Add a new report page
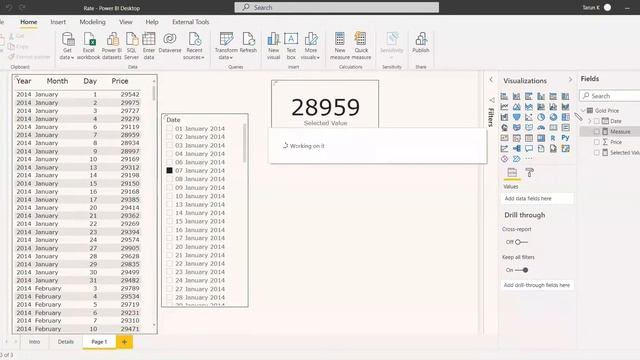640x360 pixels. tap(124, 342)
